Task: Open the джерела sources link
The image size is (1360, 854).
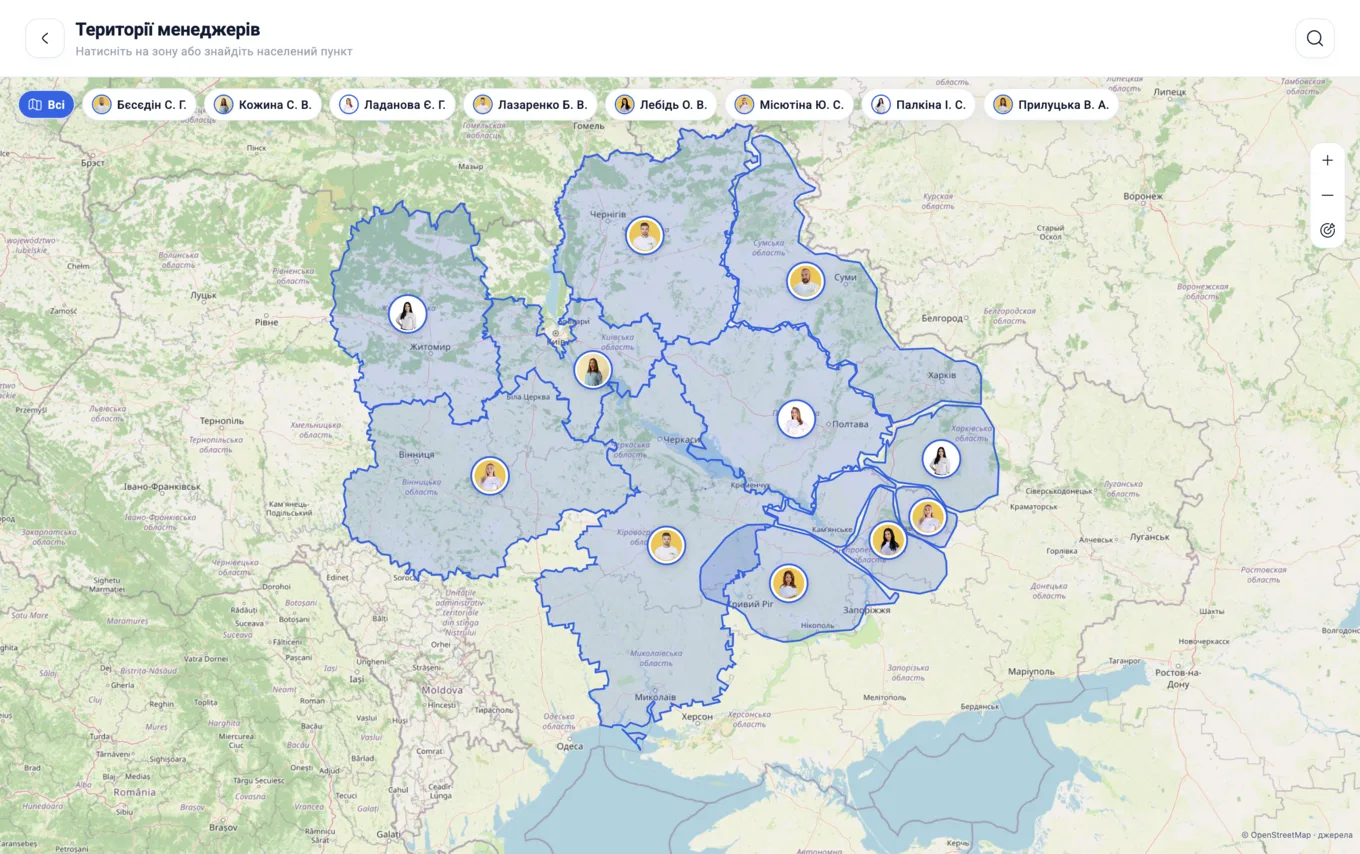Action: pyautogui.click(x=1335, y=835)
